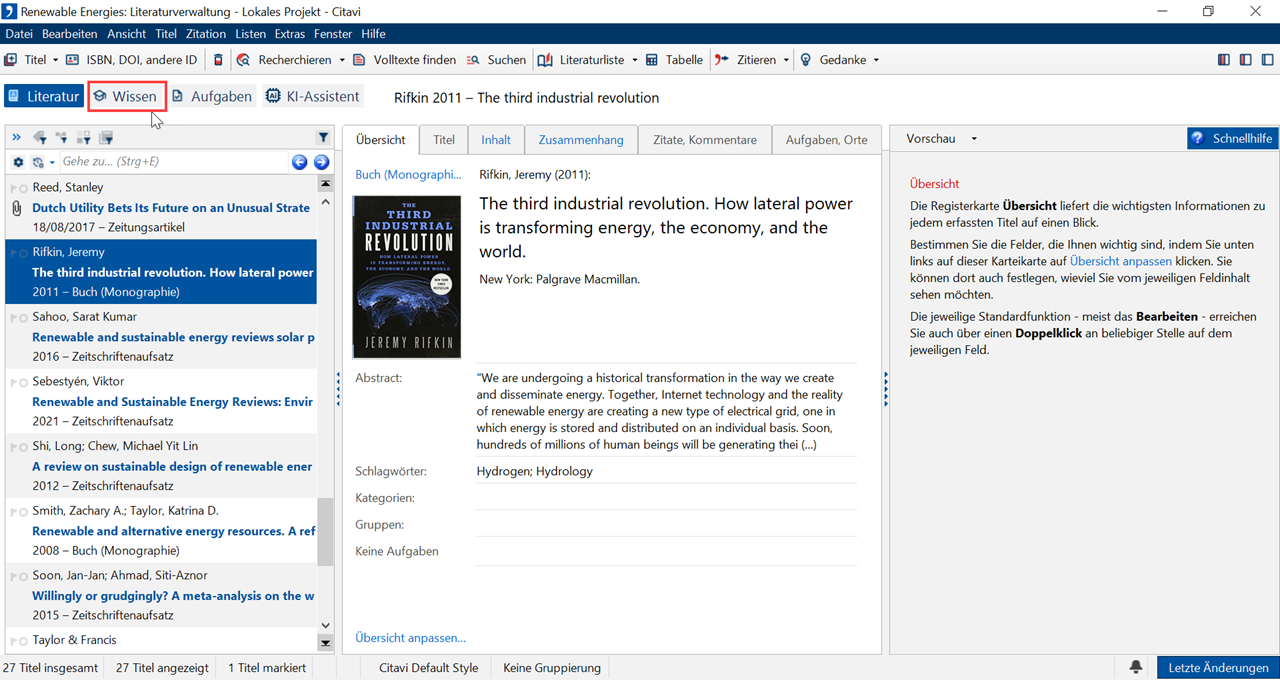This screenshot has width=1280, height=680.
Task: Switch to the Zitate, Kommentare tab
Action: coord(704,140)
